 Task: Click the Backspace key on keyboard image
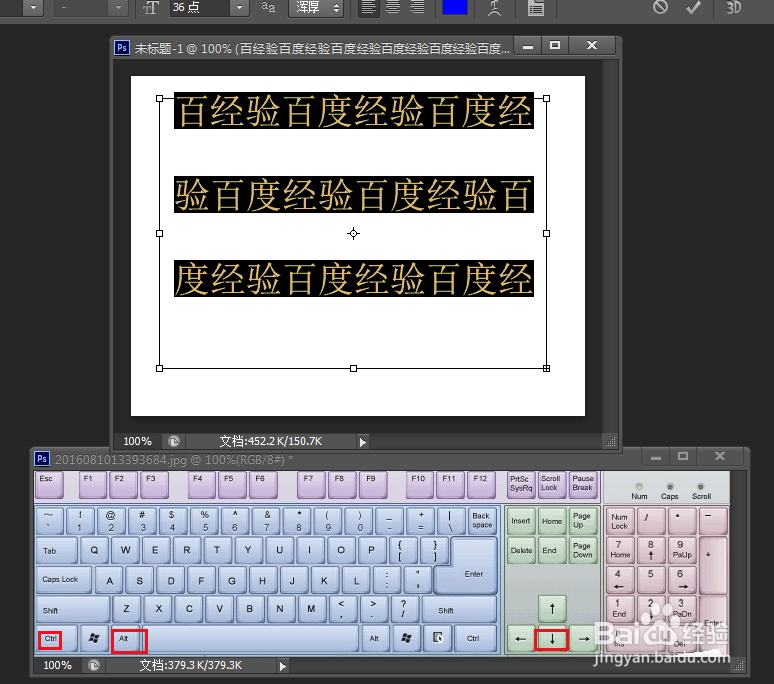point(481,521)
